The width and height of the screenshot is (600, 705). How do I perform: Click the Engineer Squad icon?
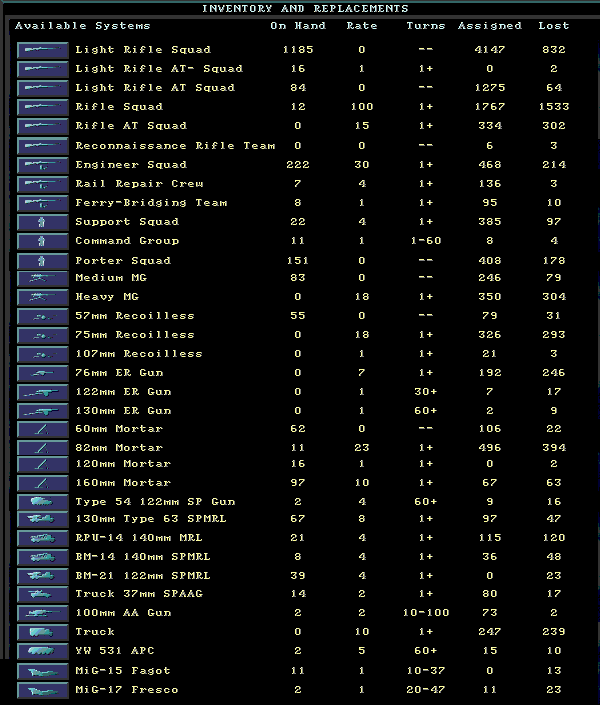pyautogui.click(x=43, y=165)
